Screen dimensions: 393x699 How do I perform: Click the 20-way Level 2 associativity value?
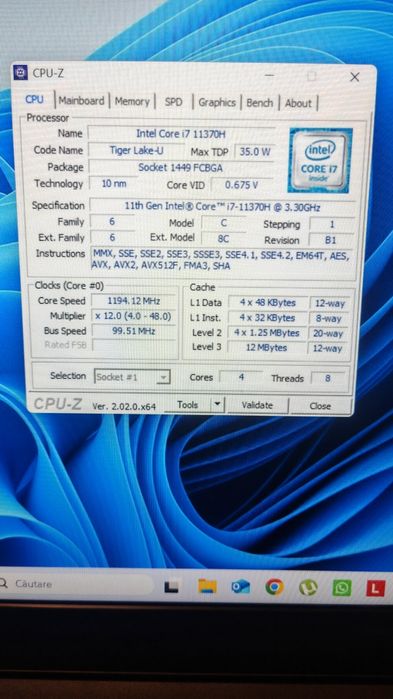point(328,333)
